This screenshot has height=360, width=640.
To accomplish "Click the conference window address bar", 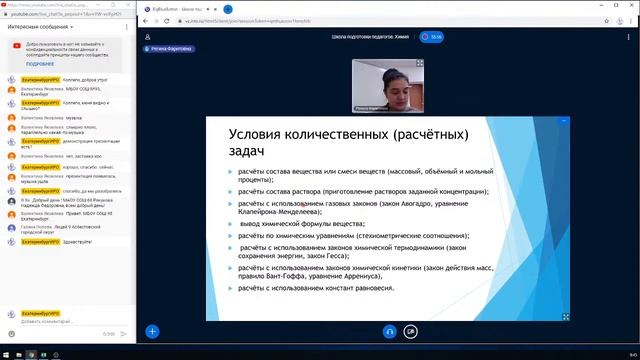I will point(388,21).
